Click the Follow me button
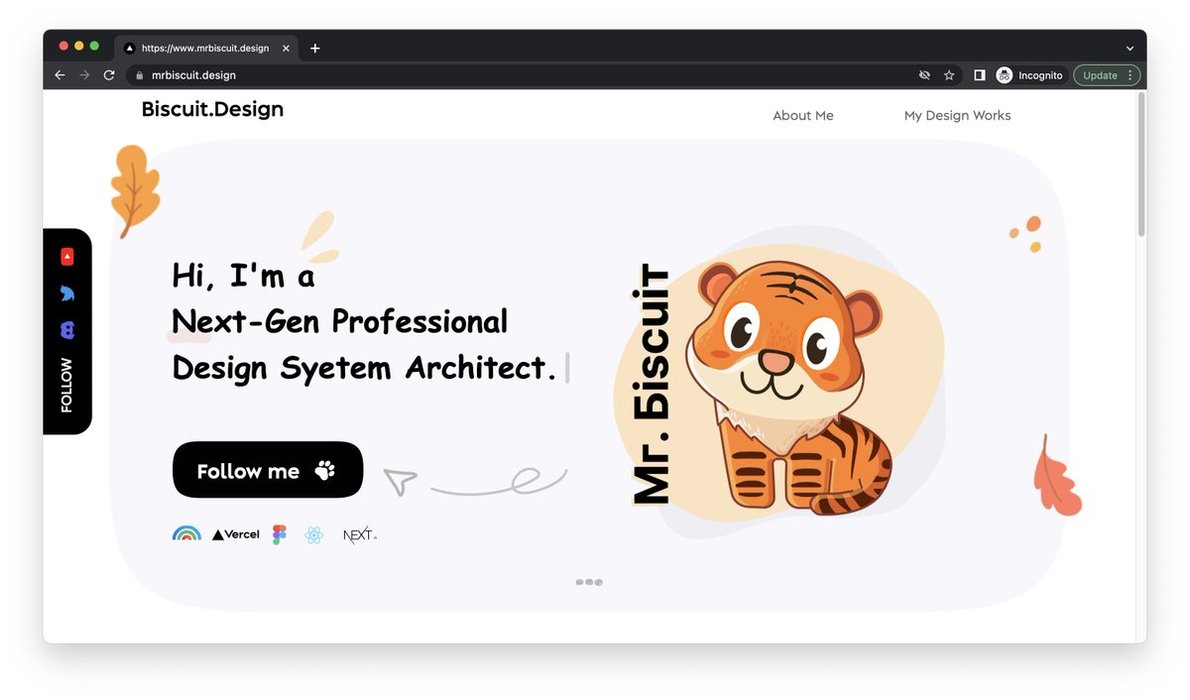 (268, 470)
